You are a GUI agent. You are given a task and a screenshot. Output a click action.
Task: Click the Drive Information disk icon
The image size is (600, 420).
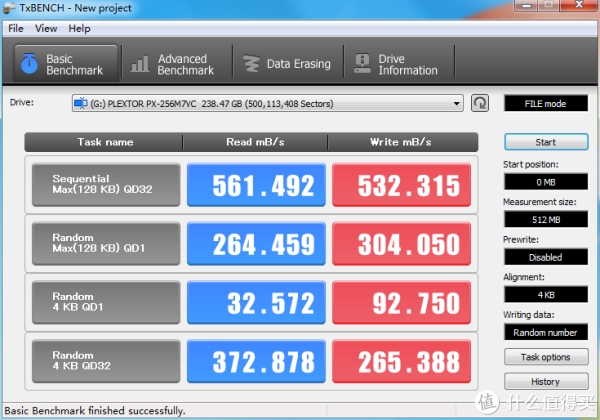click(362, 63)
